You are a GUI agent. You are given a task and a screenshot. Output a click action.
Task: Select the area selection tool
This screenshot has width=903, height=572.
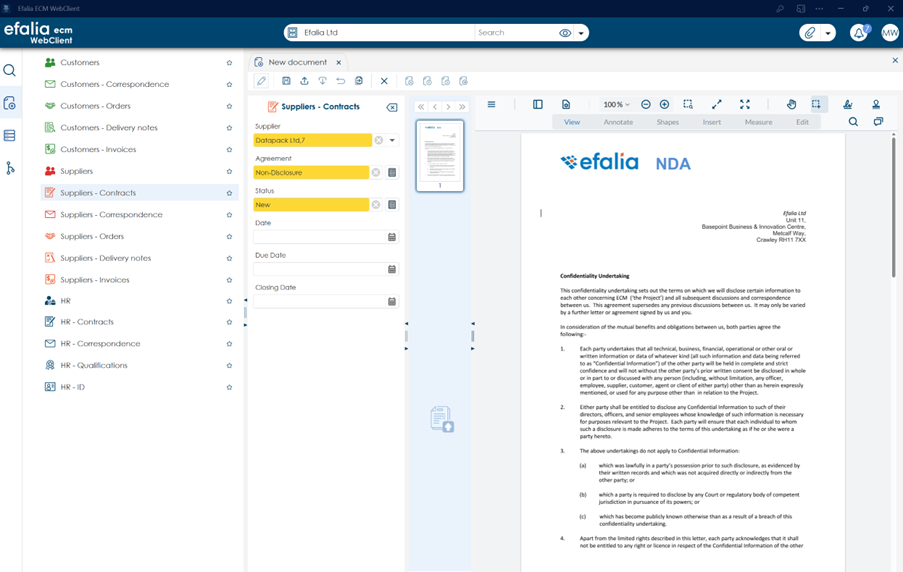816,104
